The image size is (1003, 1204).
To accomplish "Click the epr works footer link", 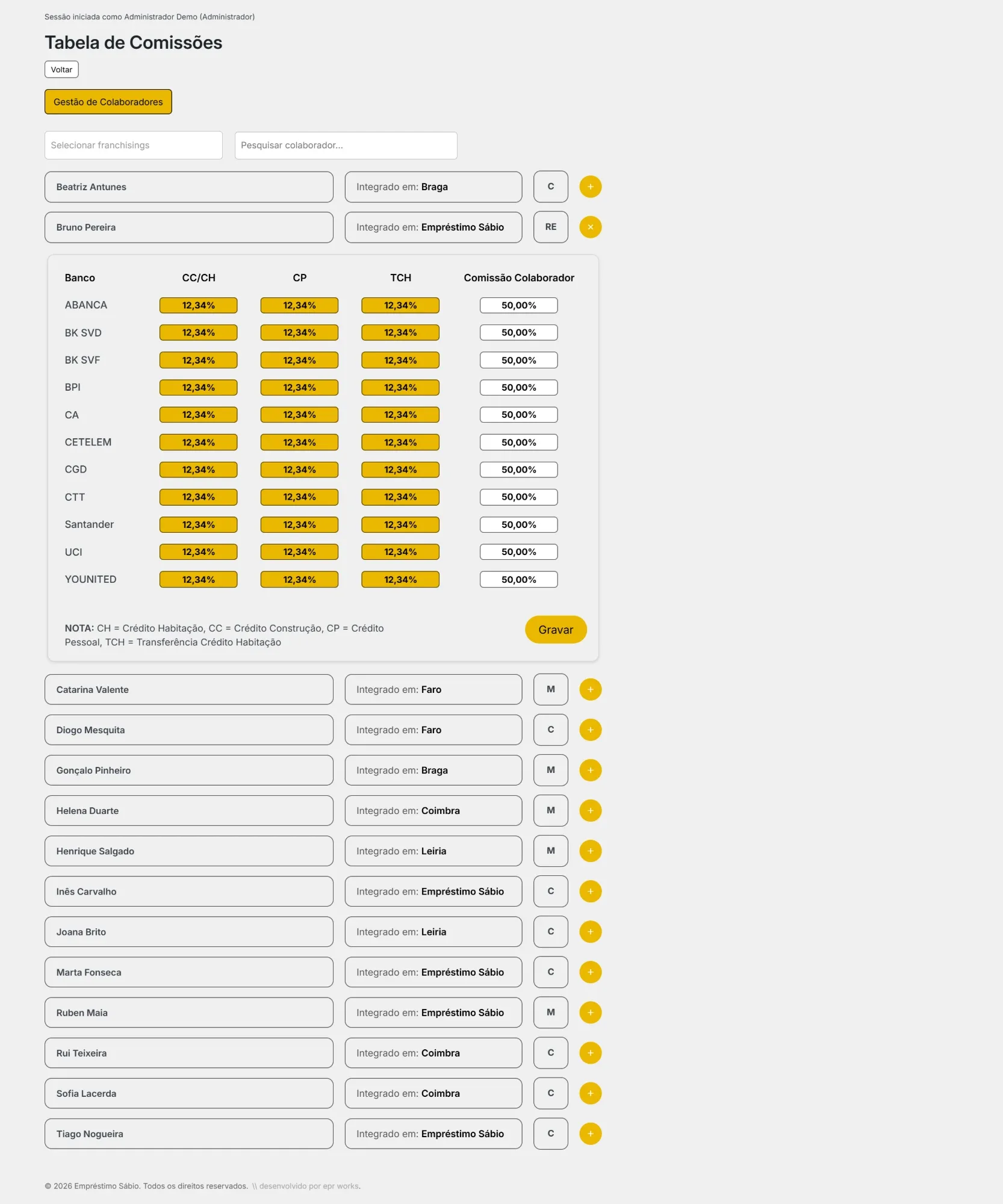I will 341,1186.
